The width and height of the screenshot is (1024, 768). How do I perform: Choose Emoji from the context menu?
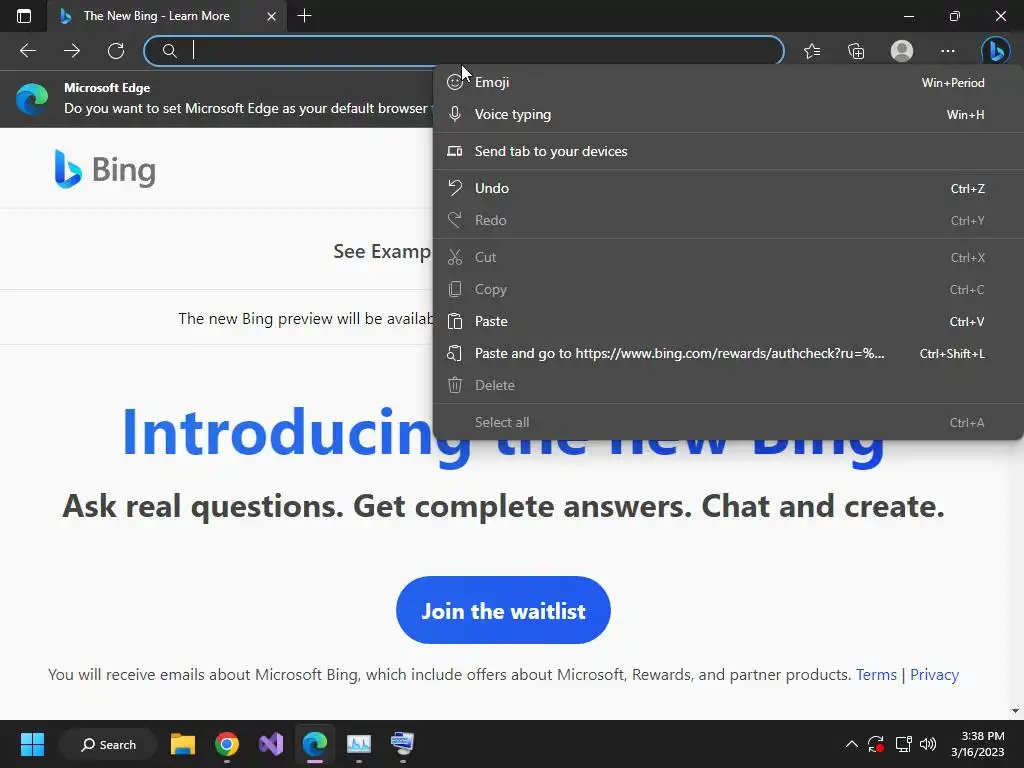728,82
